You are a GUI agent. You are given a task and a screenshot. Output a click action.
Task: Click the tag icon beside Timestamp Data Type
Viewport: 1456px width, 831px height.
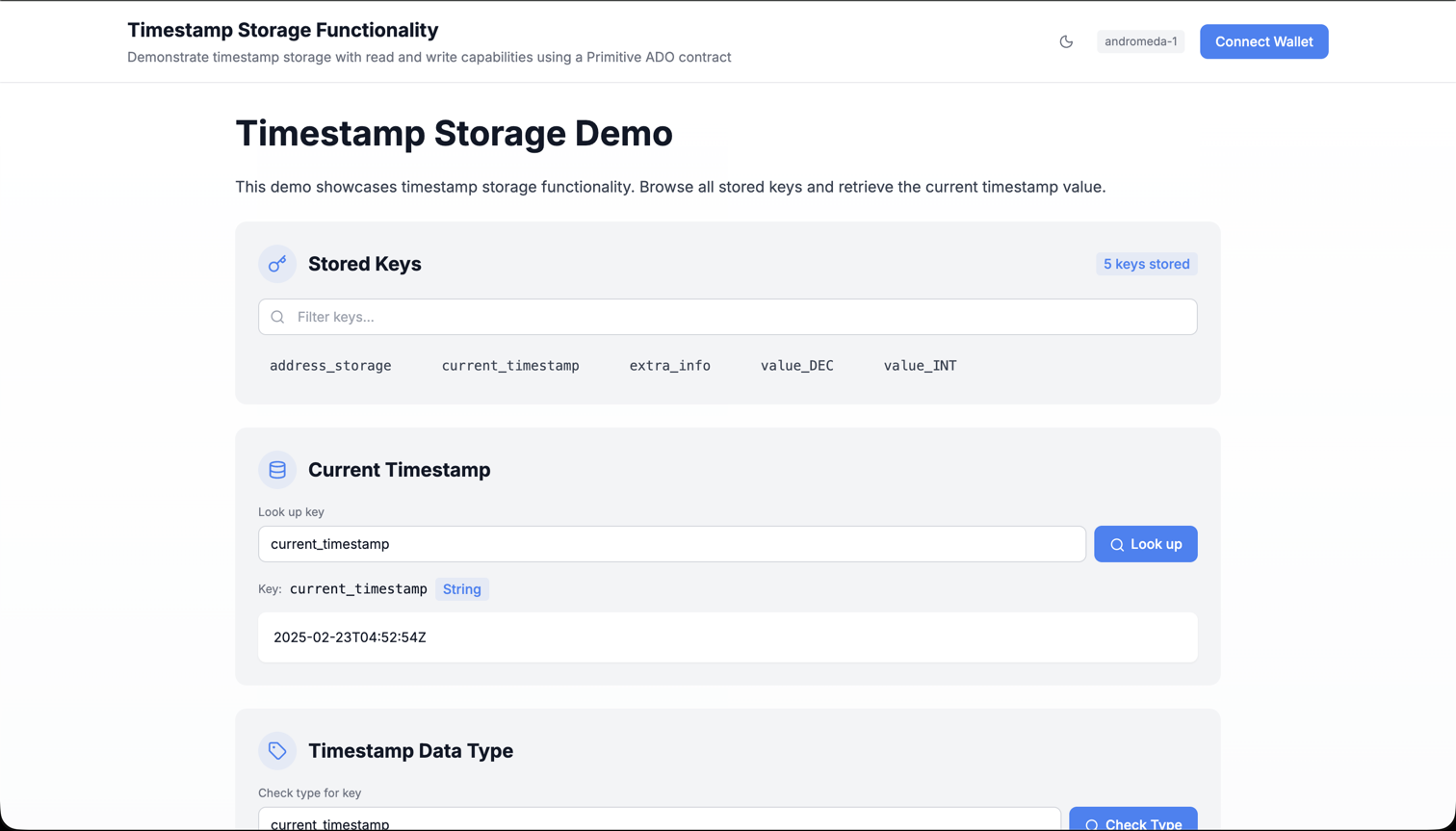(277, 751)
